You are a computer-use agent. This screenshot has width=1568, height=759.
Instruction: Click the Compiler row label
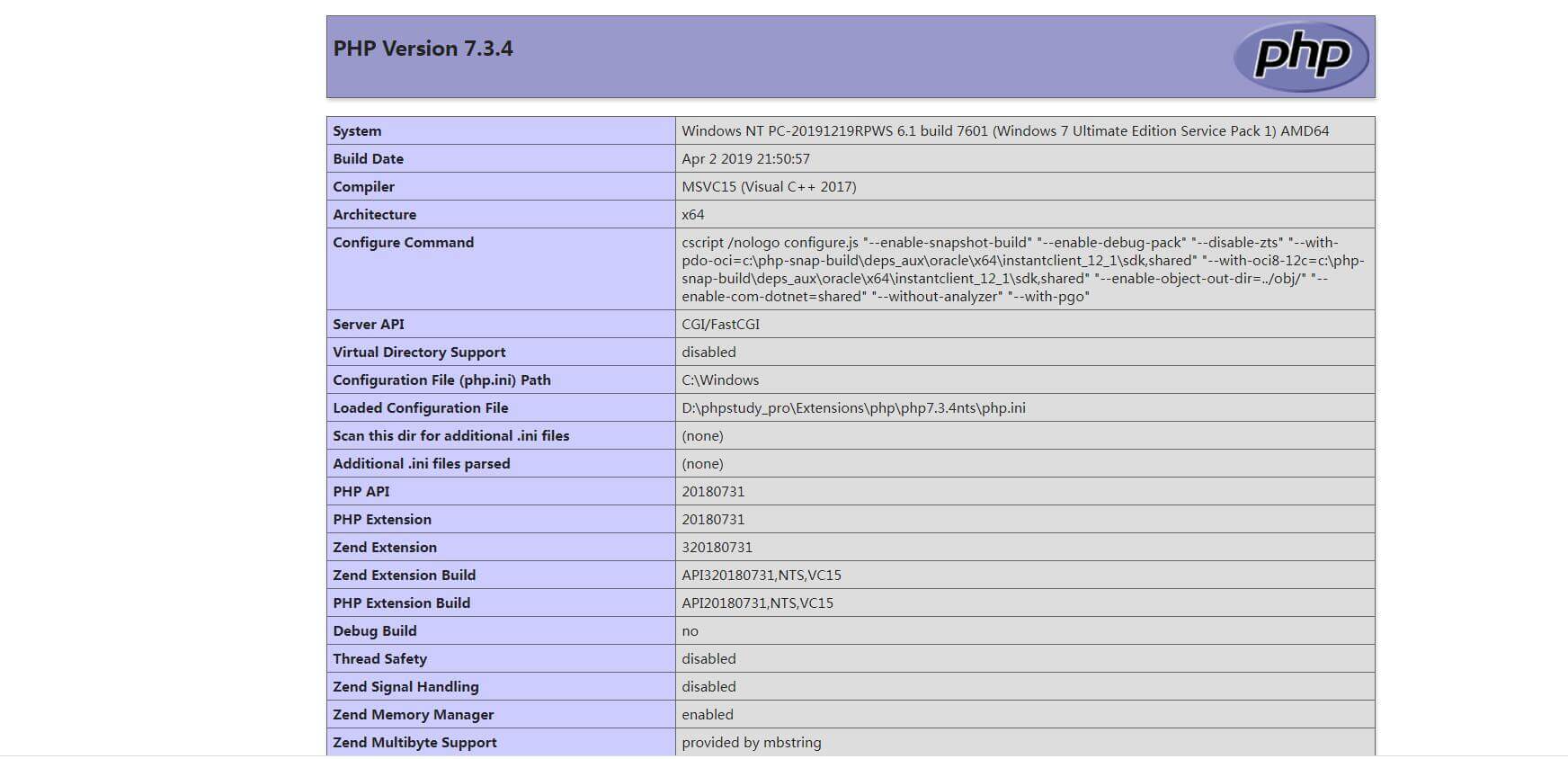pos(363,187)
